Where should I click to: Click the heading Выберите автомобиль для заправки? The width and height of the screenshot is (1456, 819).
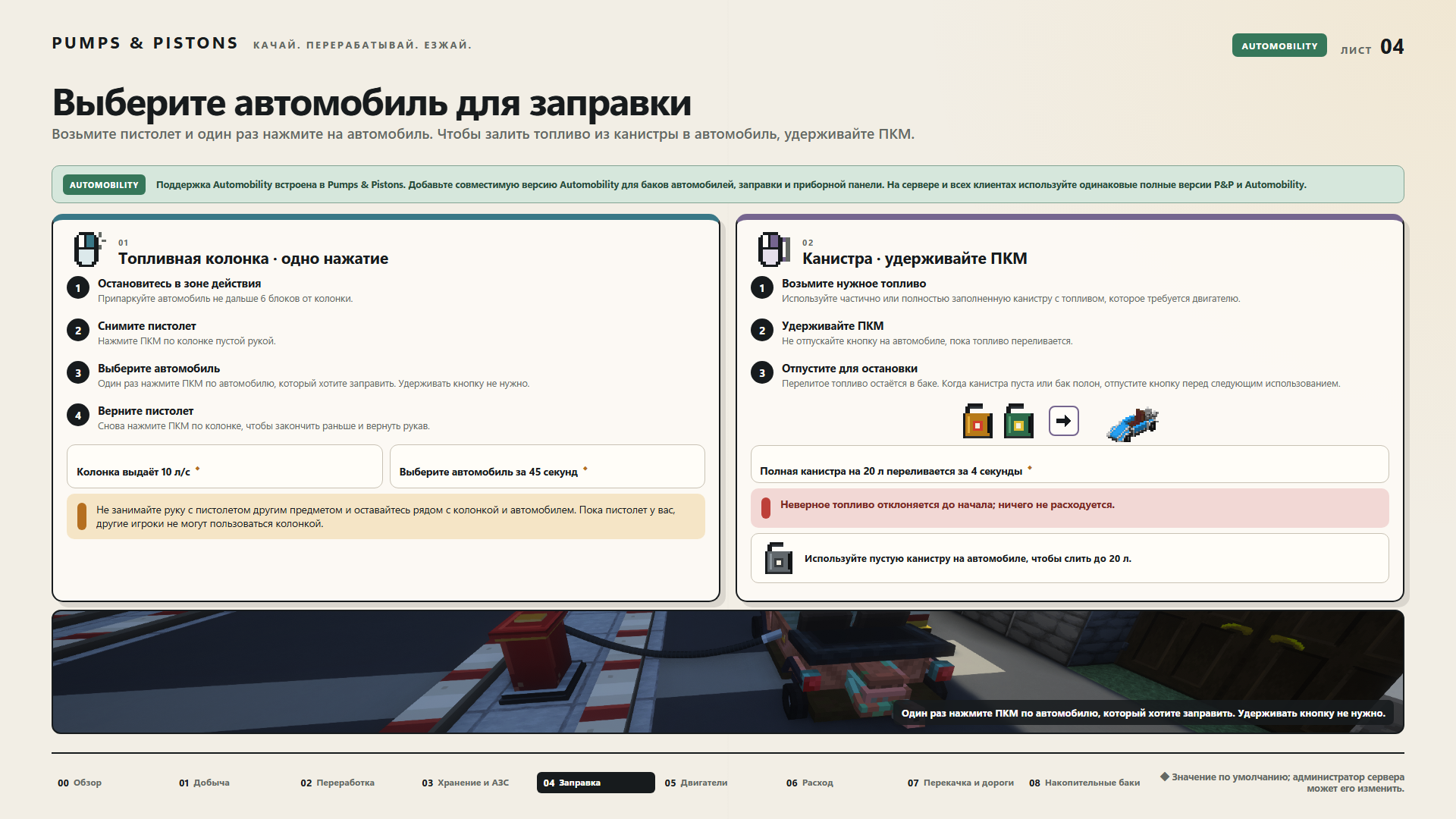[372, 102]
